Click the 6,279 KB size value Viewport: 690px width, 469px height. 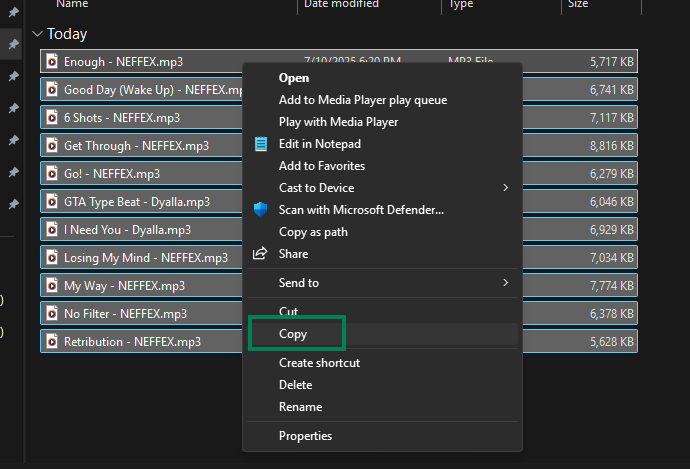(x=612, y=174)
